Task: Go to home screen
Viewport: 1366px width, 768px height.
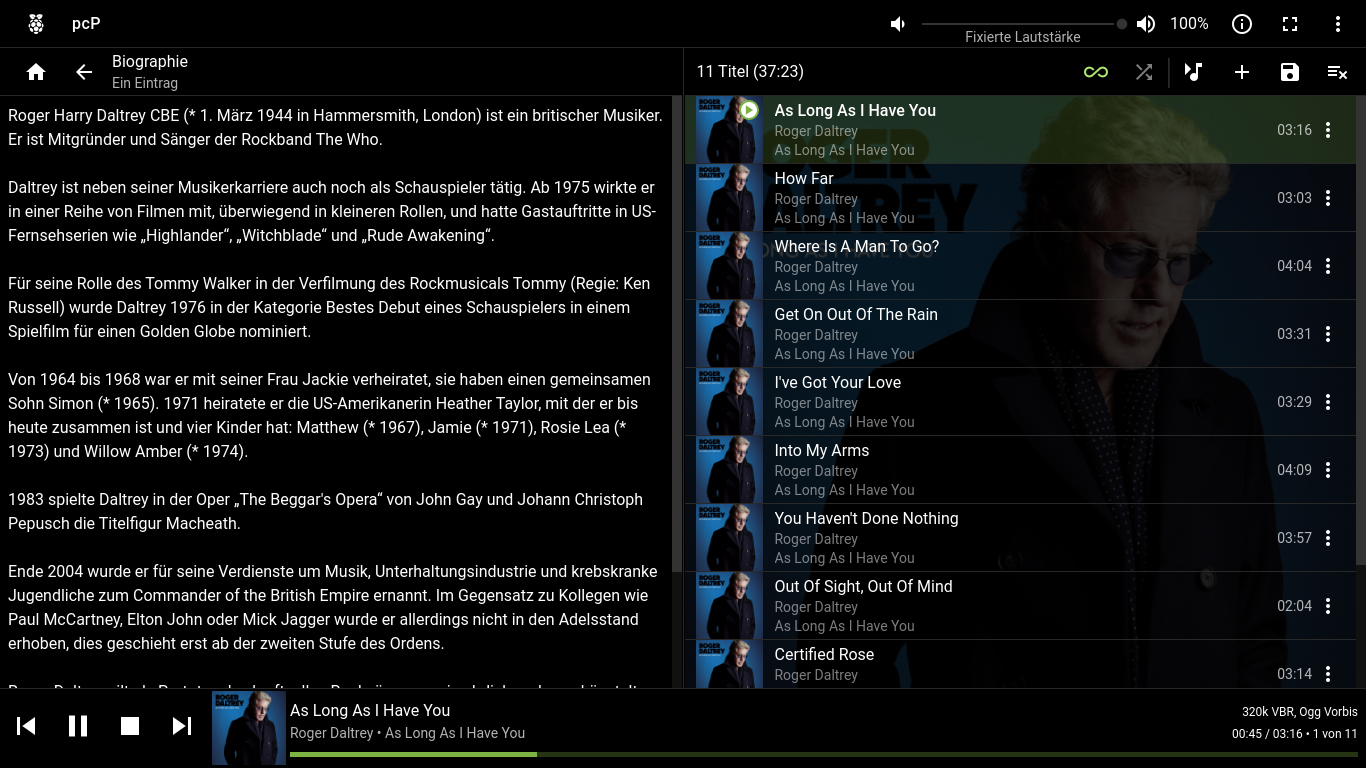Action: [x=36, y=72]
